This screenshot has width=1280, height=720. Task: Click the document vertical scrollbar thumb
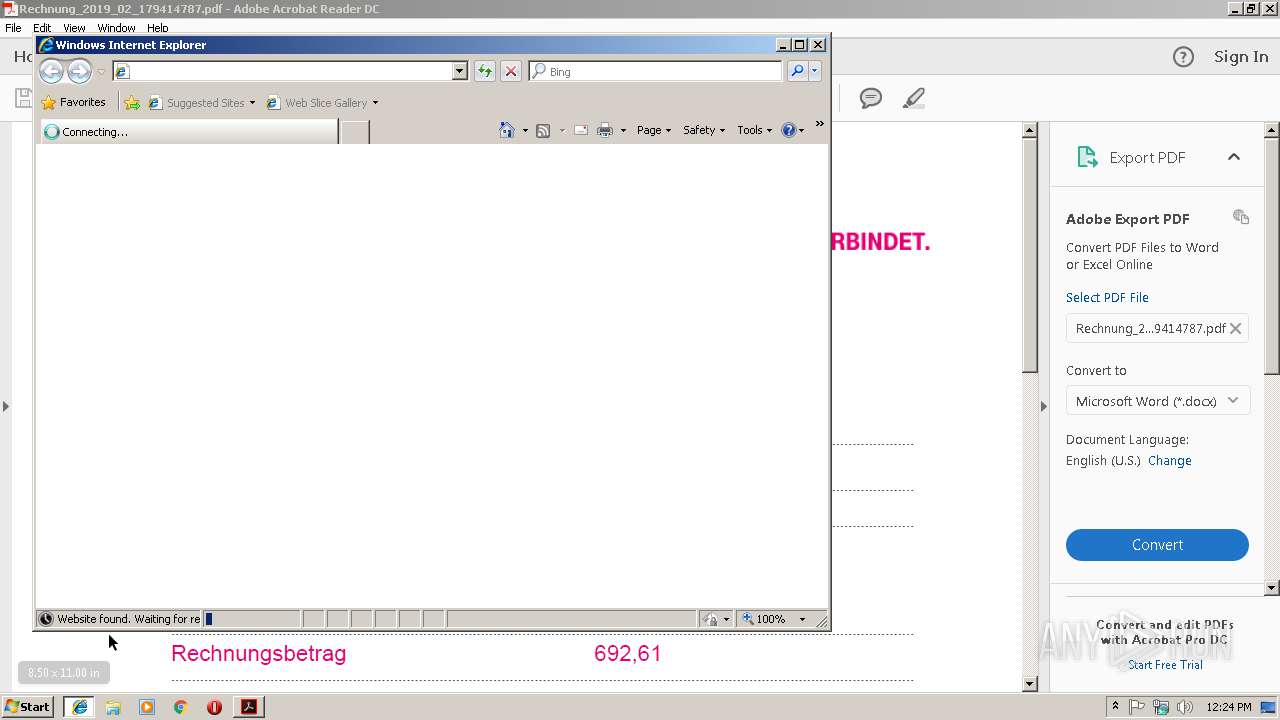coord(1030,255)
